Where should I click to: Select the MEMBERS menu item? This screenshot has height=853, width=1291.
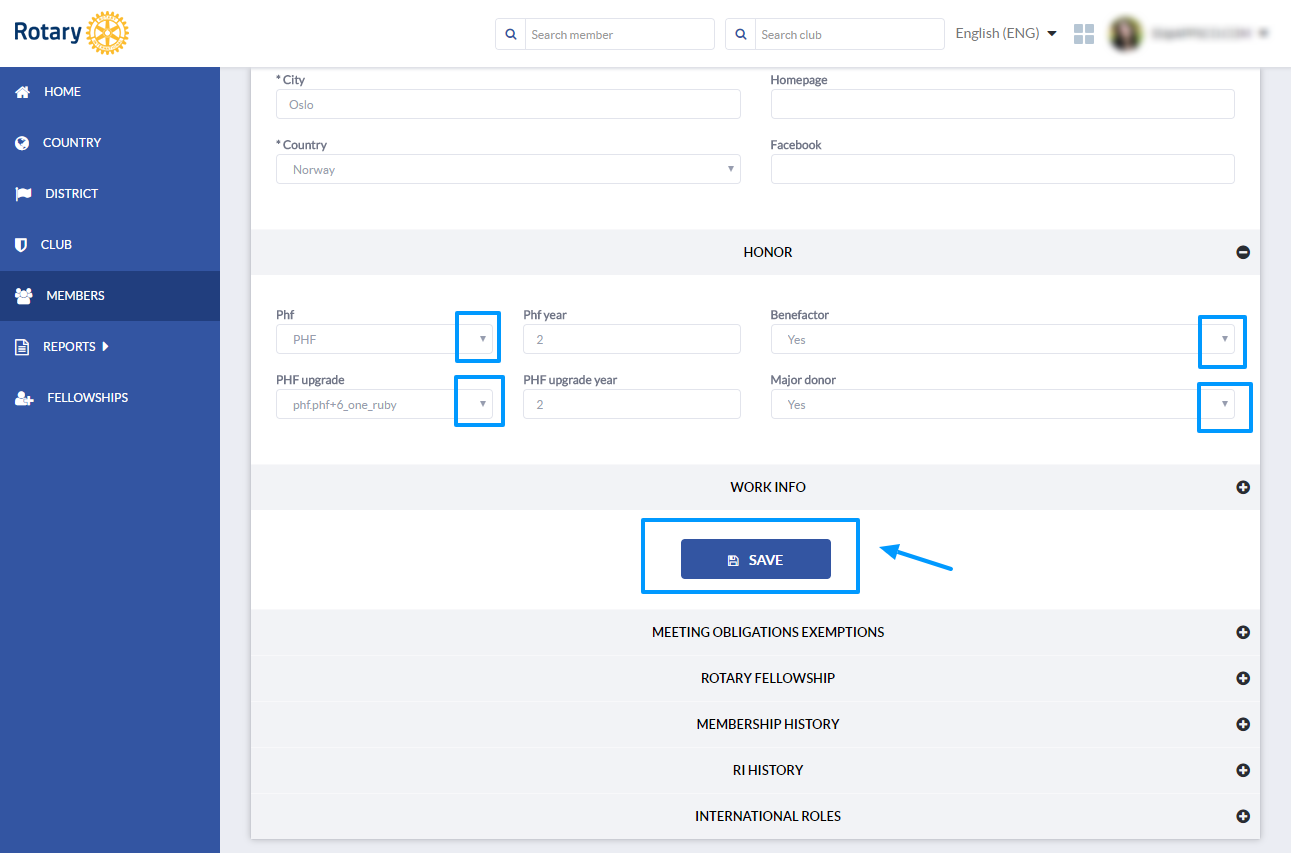(110, 296)
